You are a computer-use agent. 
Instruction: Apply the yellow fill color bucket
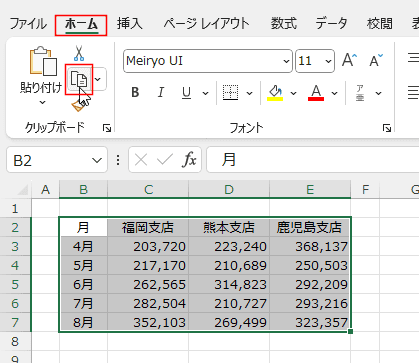[275, 93]
